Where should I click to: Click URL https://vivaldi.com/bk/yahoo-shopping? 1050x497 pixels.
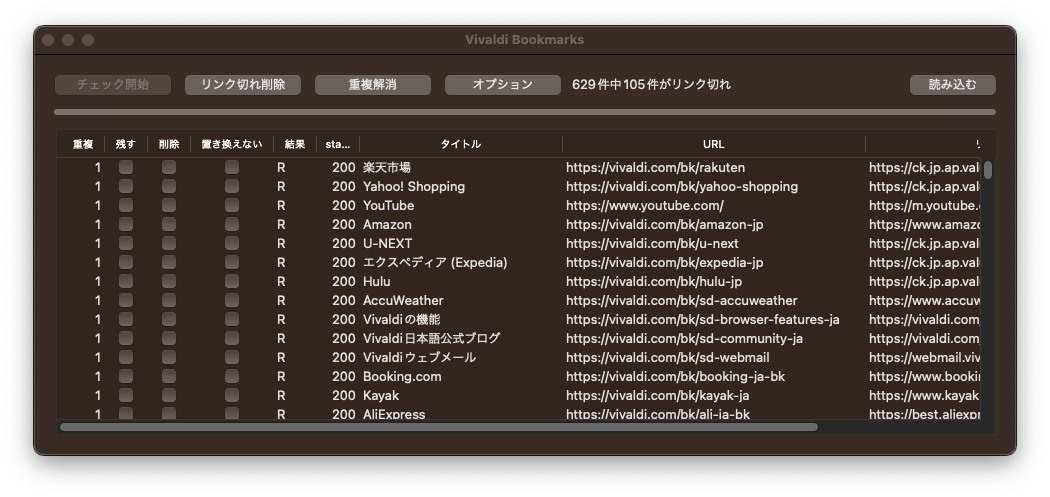[682, 186]
